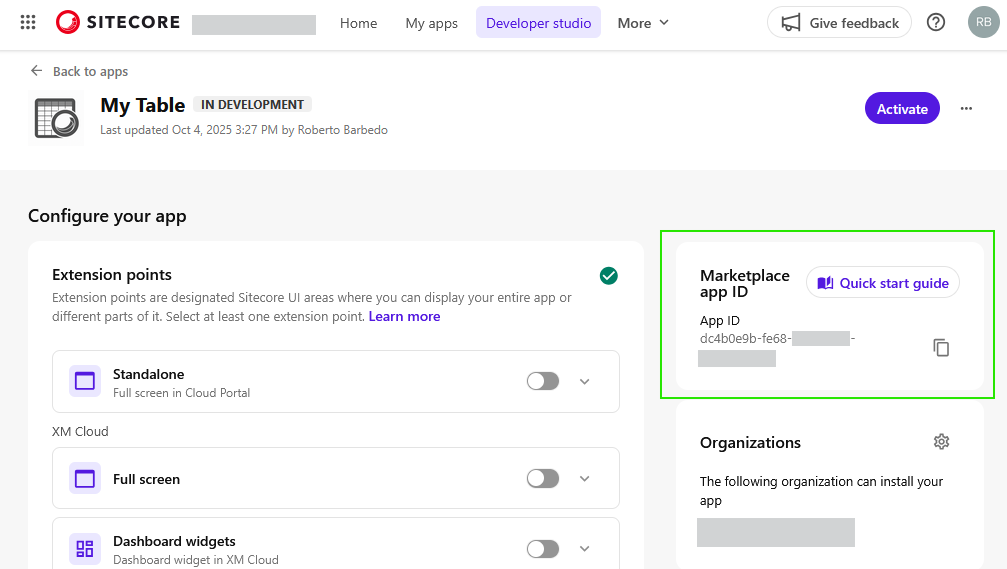The height and width of the screenshot is (569, 1007).
Task: Enable the Standalone extension point toggle
Action: point(543,381)
